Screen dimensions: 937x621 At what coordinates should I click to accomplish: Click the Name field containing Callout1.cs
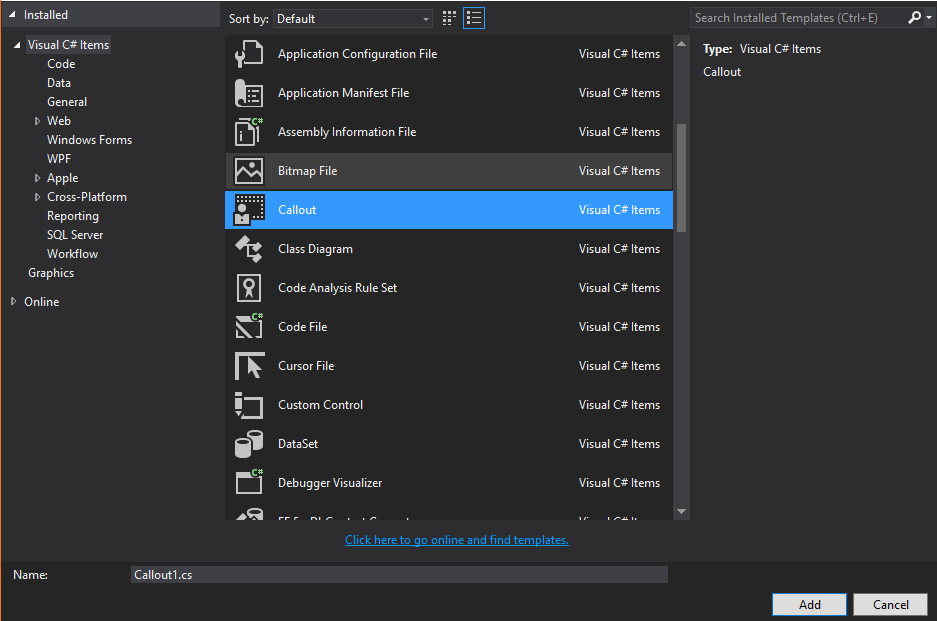pyautogui.click(x=399, y=575)
